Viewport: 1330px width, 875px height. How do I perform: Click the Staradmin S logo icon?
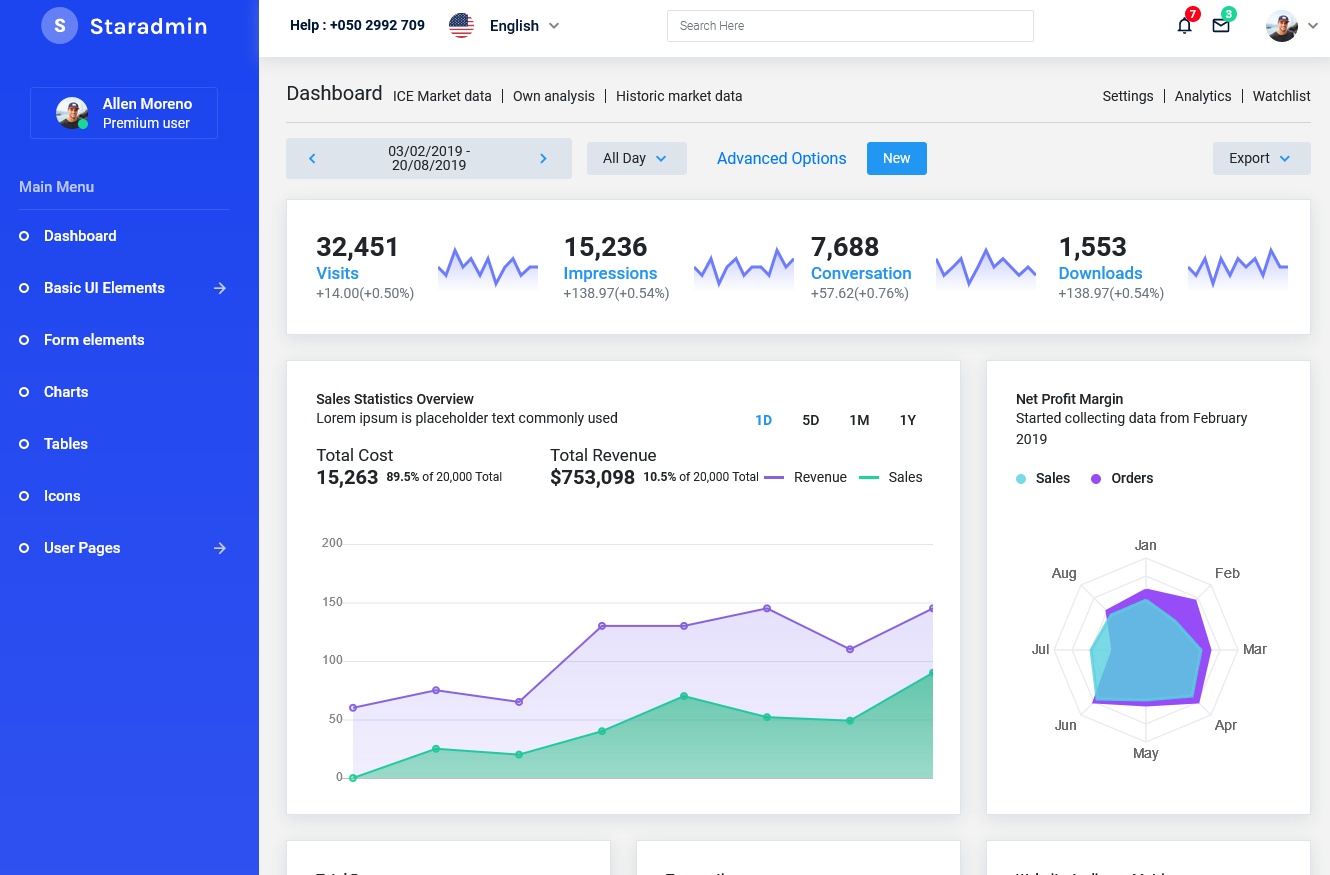click(x=59, y=26)
